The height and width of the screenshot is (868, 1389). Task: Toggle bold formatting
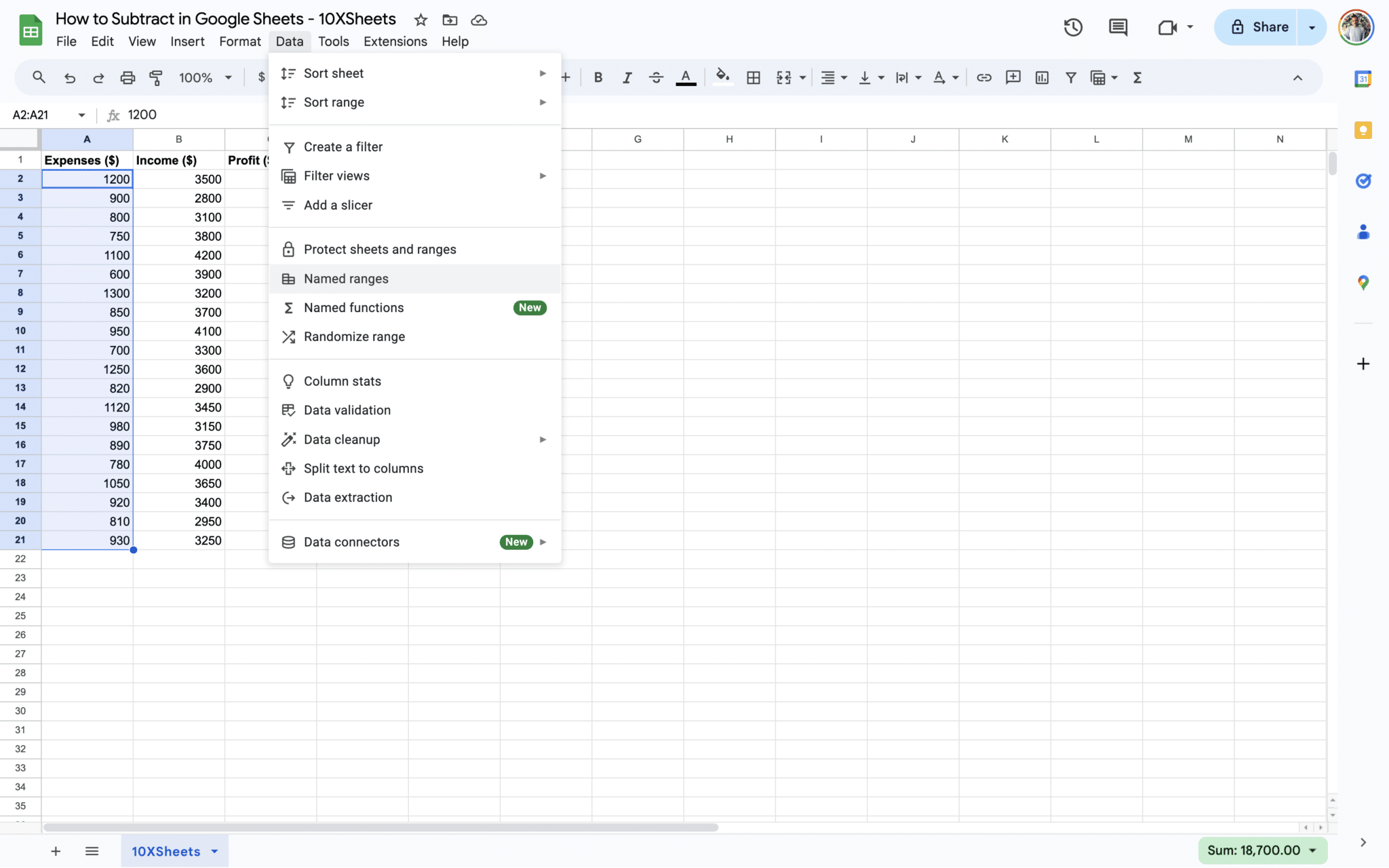[598, 77]
